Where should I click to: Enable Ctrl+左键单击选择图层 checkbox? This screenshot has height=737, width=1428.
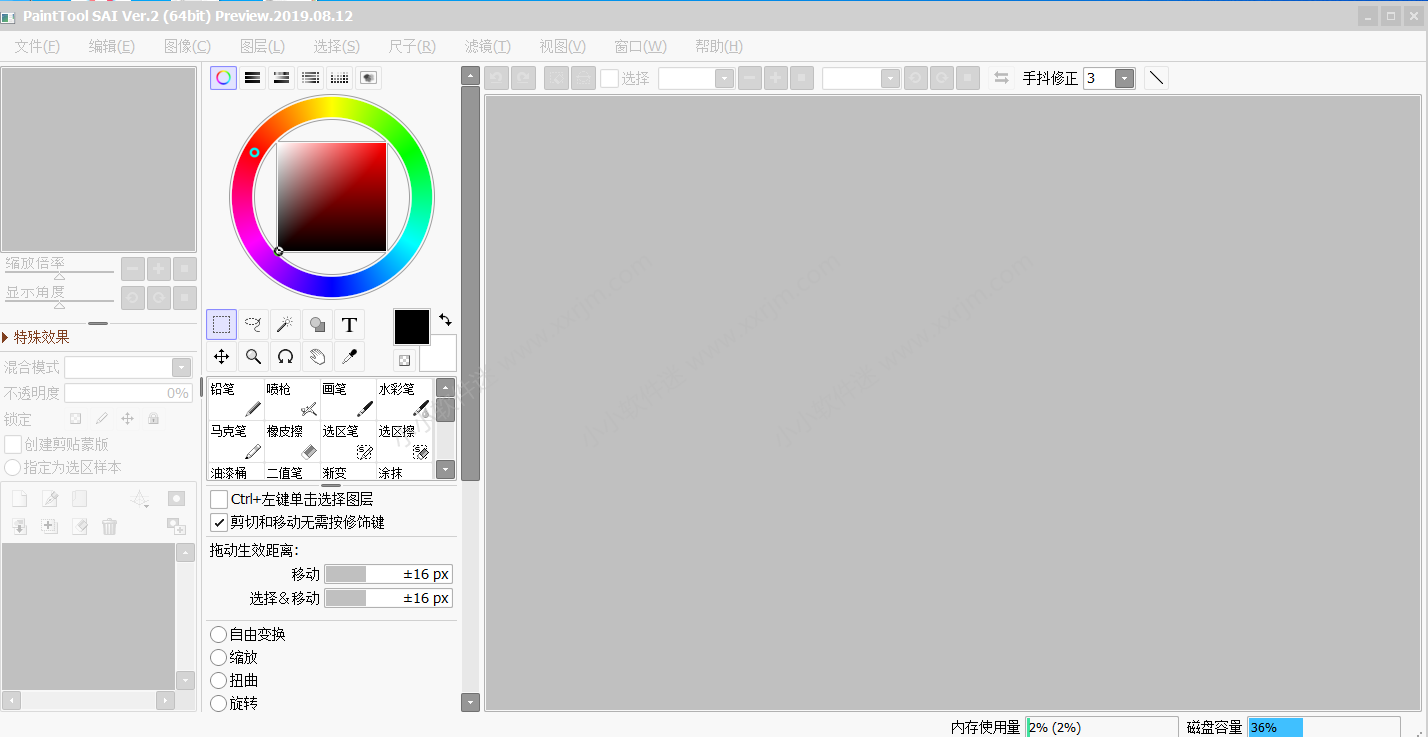click(x=219, y=499)
